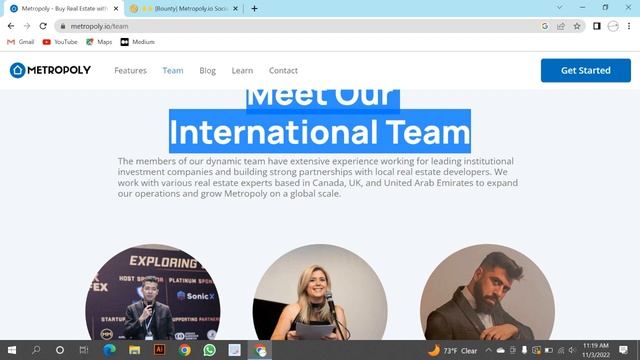View site info lock icon
640x360 pixels.
coord(63,26)
